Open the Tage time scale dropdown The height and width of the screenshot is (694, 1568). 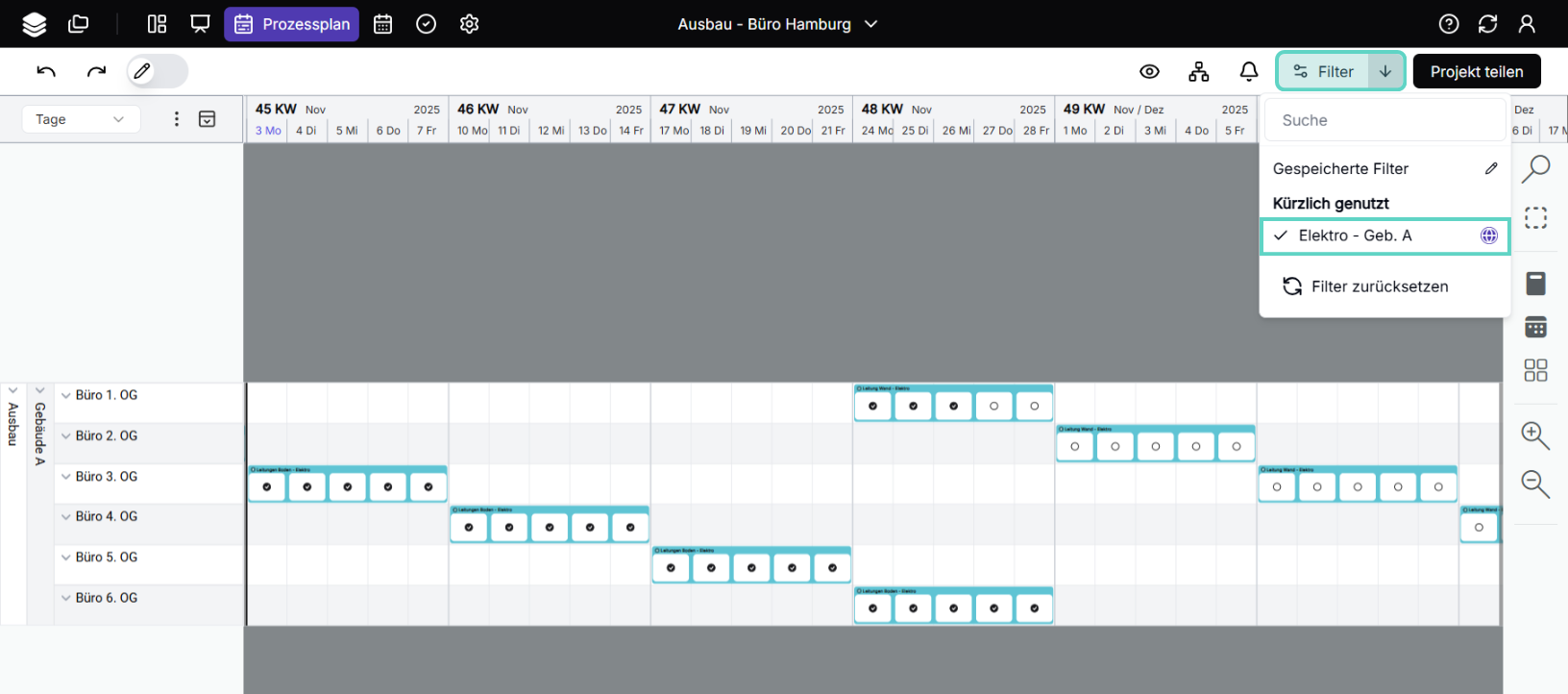[x=81, y=119]
